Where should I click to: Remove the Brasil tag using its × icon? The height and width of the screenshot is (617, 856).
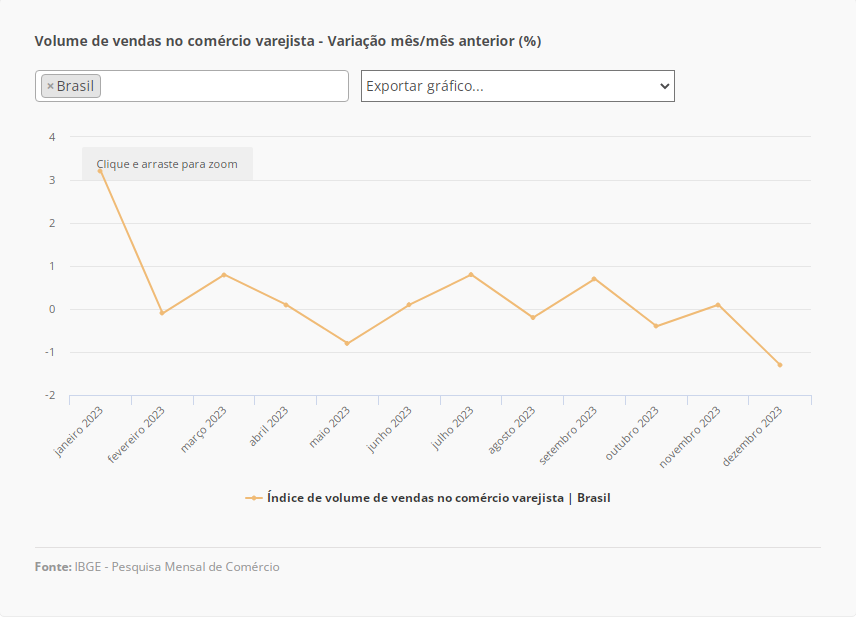click(50, 86)
